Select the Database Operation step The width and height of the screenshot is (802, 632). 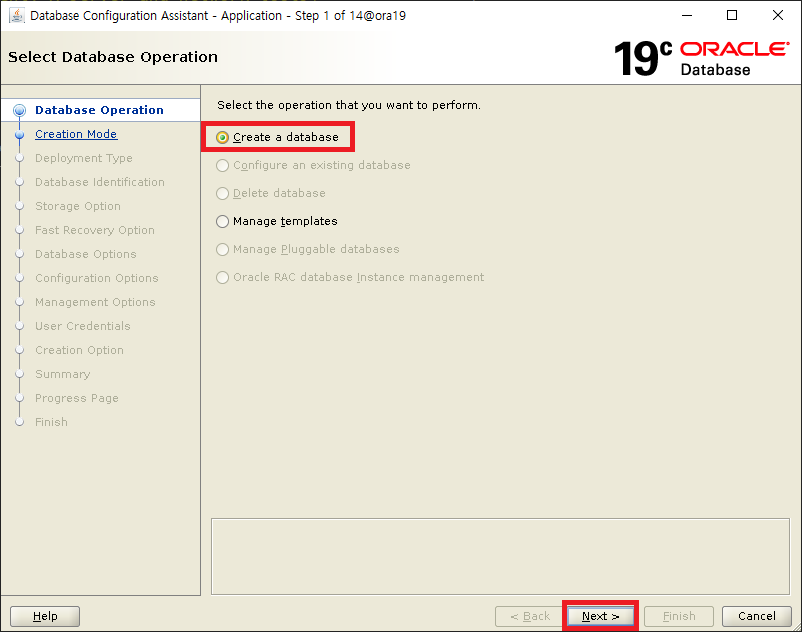click(99, 110)
